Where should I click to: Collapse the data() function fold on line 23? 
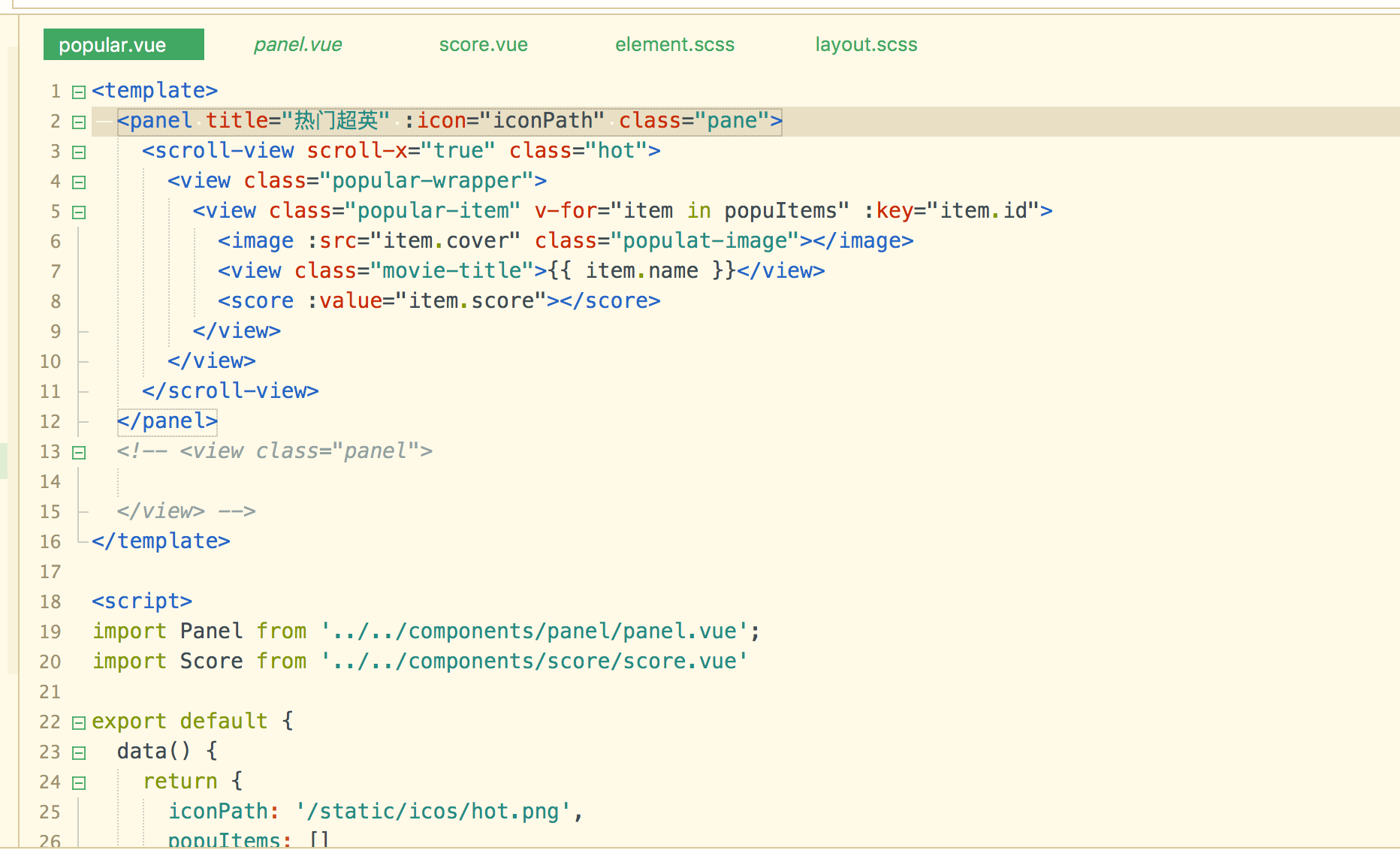pyautogui.click(x=79, y=753)
